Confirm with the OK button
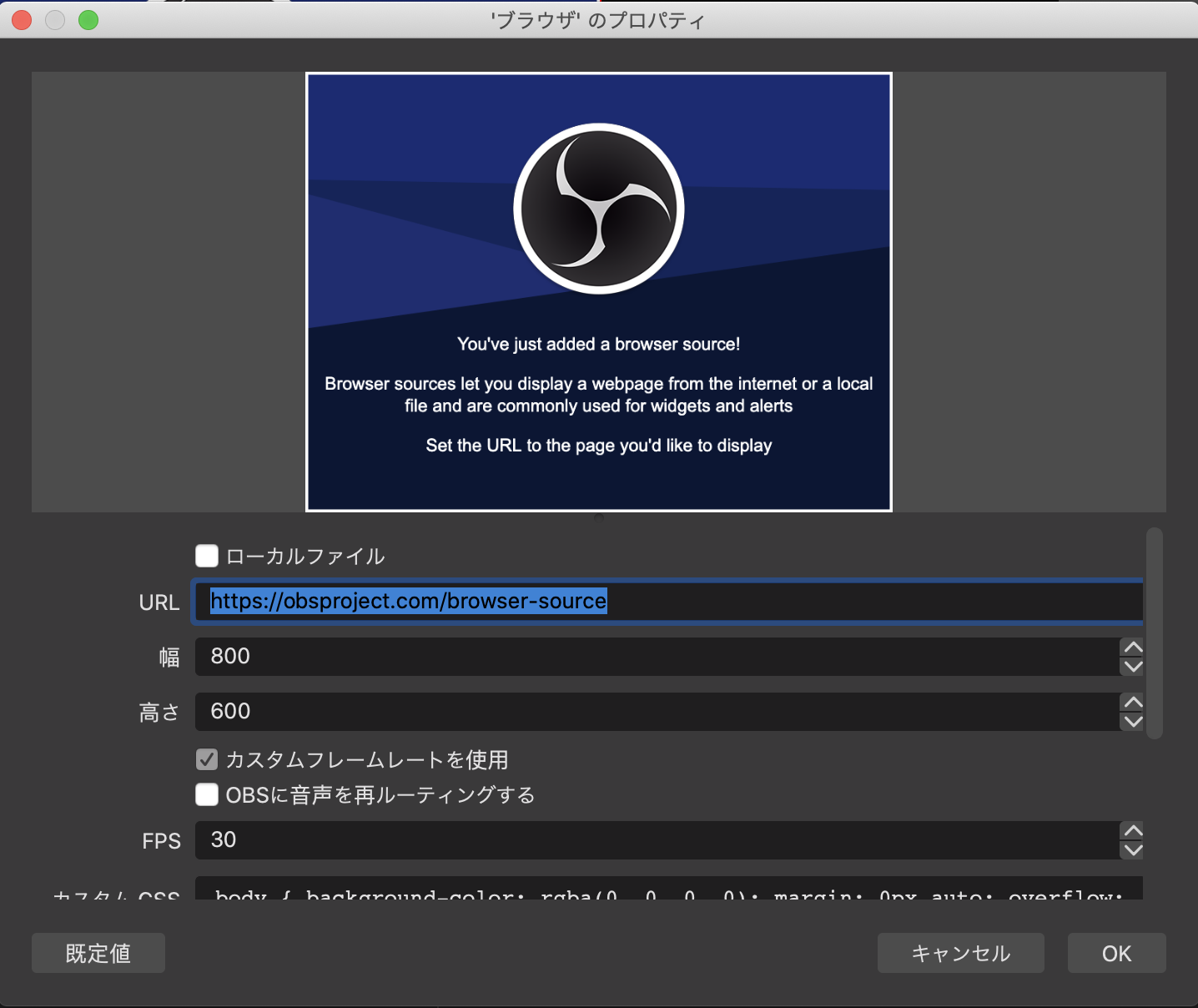The height and width of the screenshot is (1008, 1198). 1117,953
